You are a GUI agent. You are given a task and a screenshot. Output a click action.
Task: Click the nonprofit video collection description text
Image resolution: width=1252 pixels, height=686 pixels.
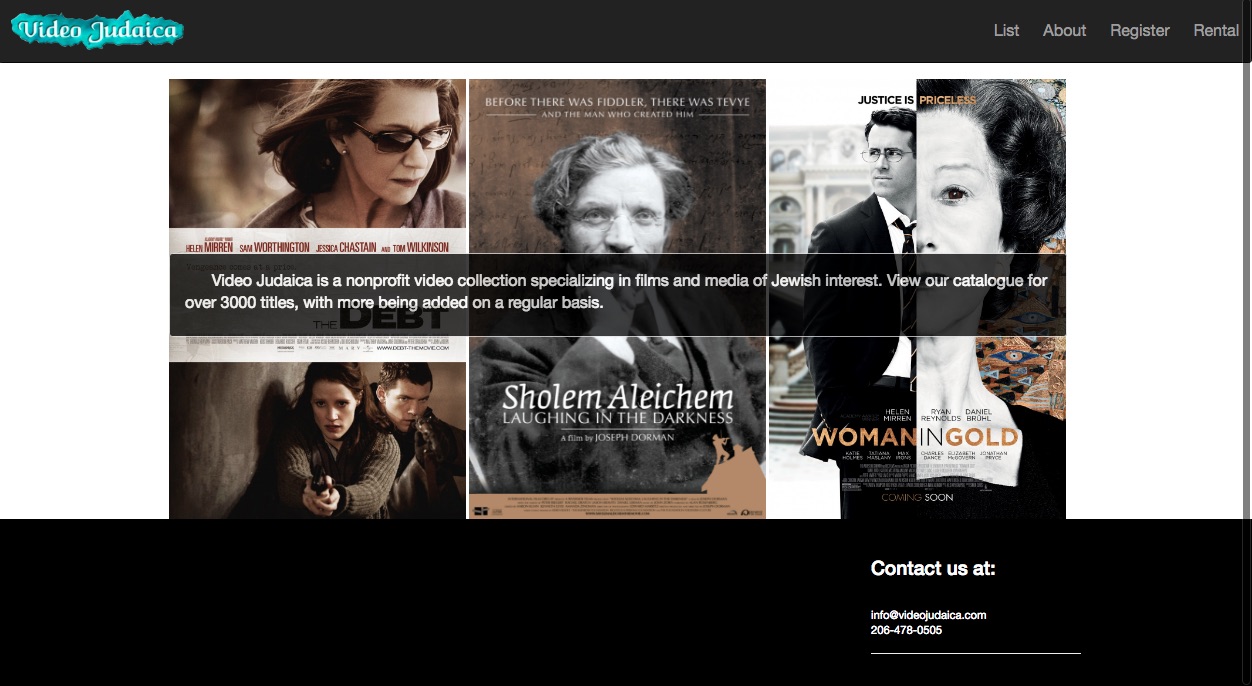616,291
